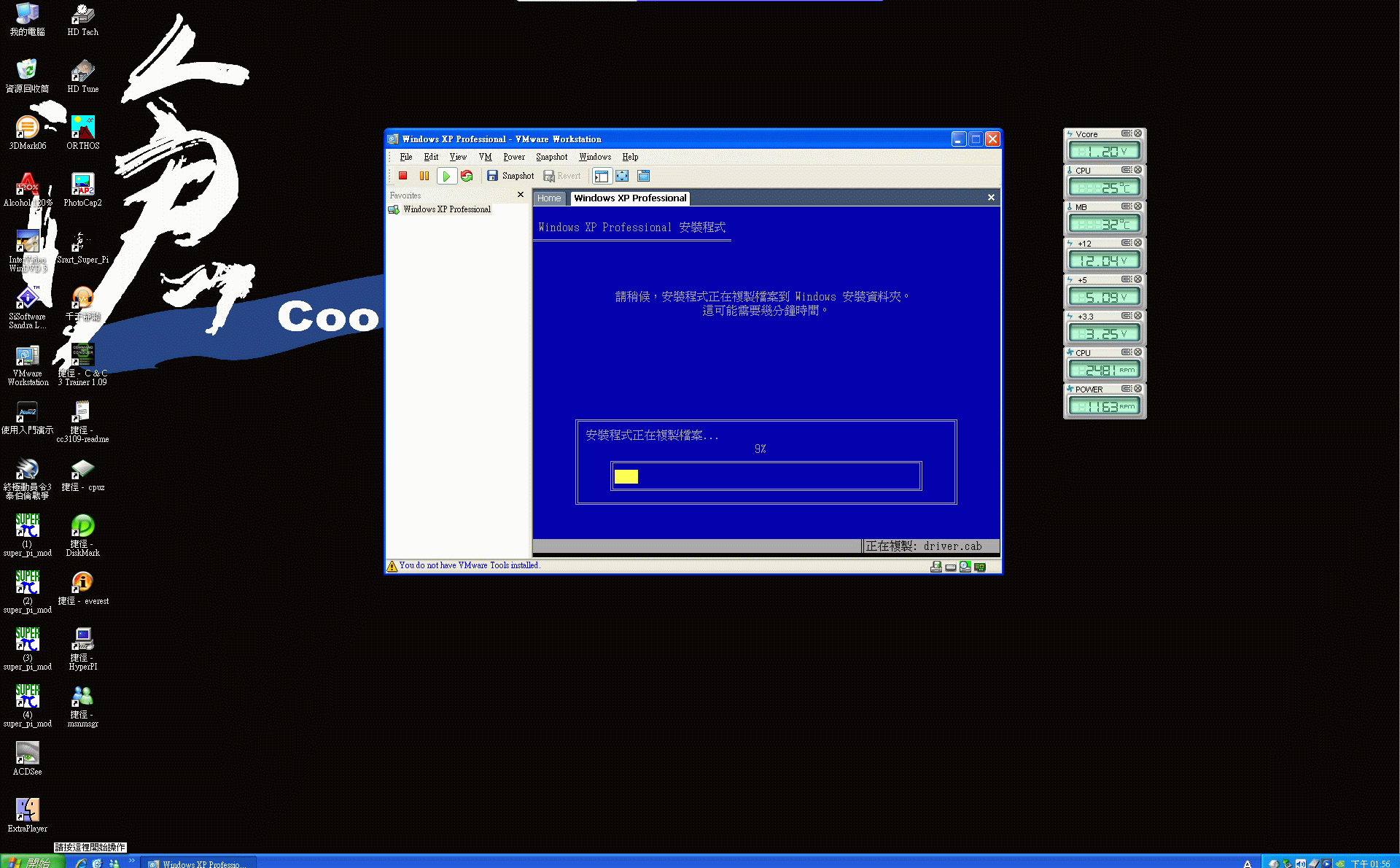Close the POWER fan gauge
The width and height of the screenshot is (1400, 868).
click(x=1137, y=389)
